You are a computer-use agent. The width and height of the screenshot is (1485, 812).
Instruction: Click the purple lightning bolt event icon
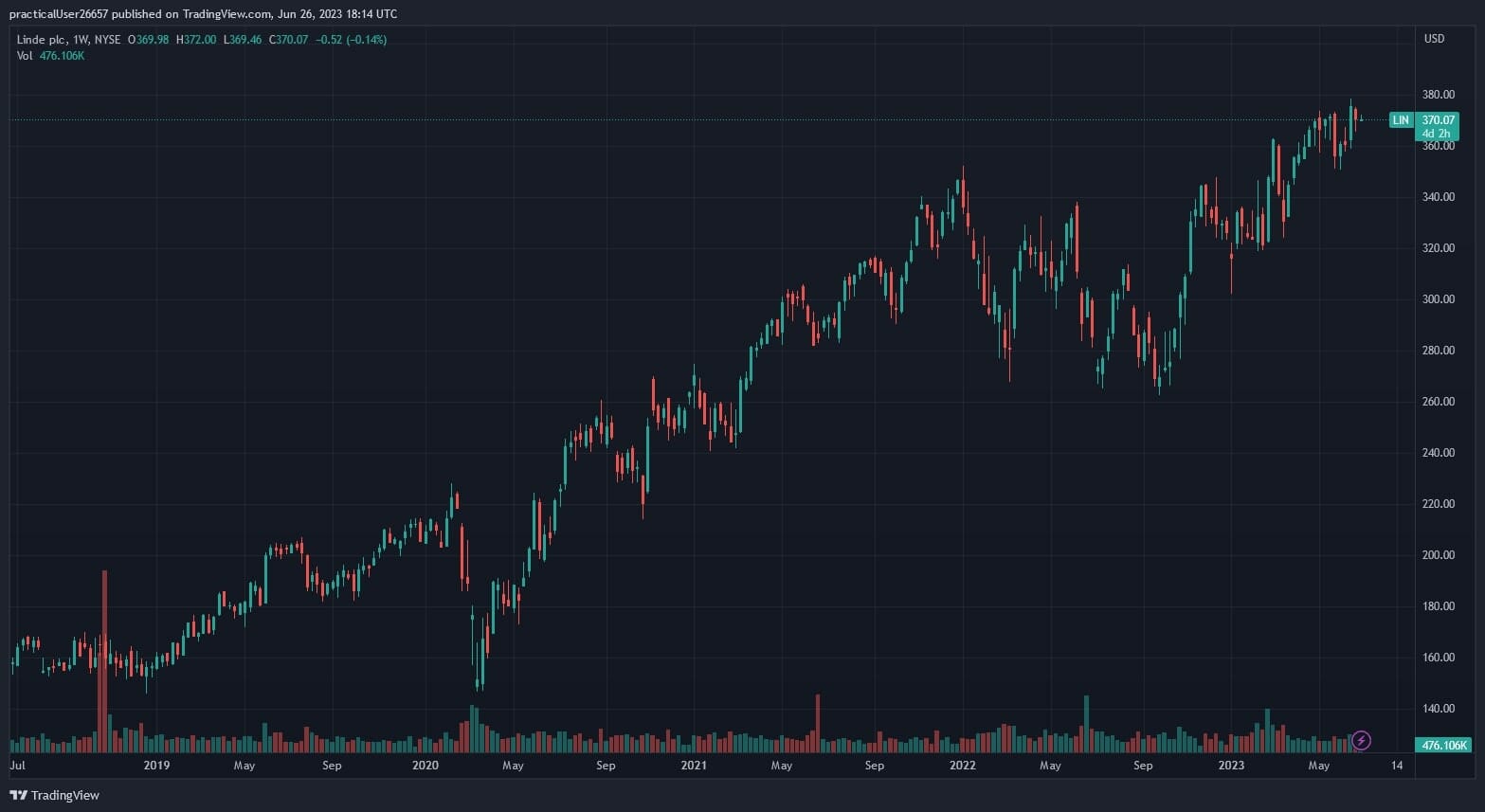coord(1361,740)
